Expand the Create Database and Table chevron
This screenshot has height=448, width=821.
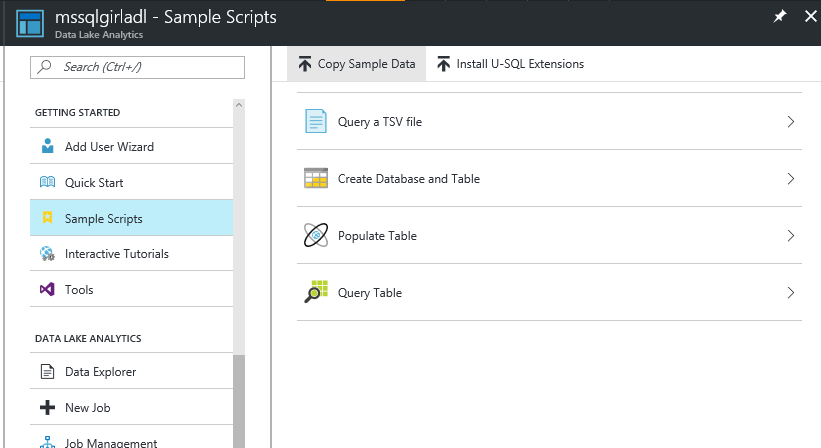[791, 179]
